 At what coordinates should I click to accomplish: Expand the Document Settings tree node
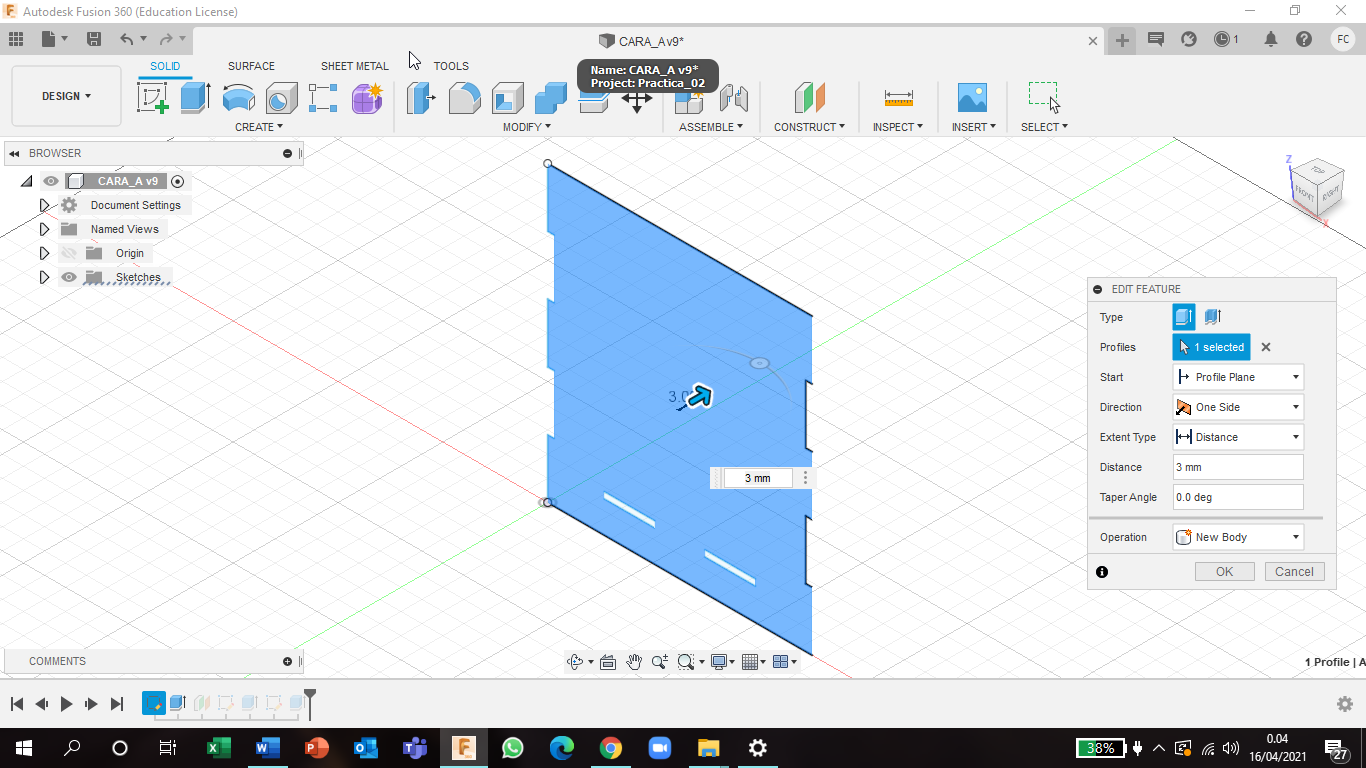tap(44, 205)
